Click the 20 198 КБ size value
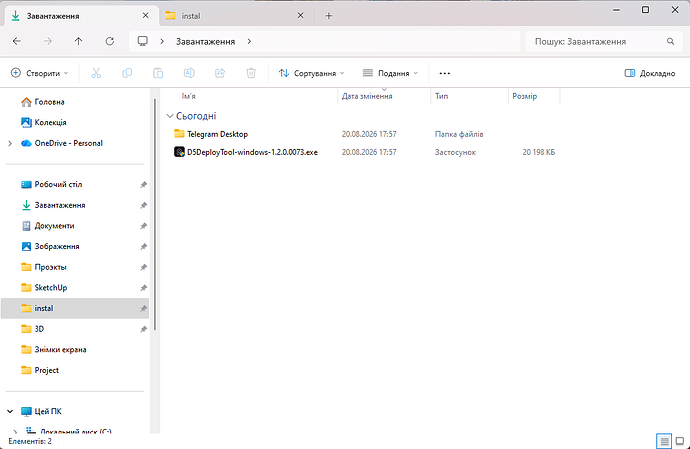The image size is (690, 449). 539,152
